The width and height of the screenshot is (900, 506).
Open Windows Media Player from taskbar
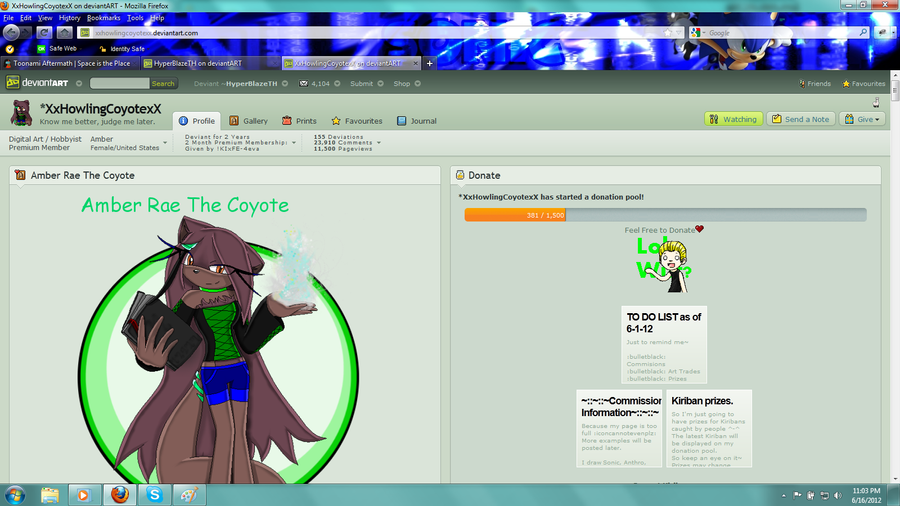pos(84,495)
